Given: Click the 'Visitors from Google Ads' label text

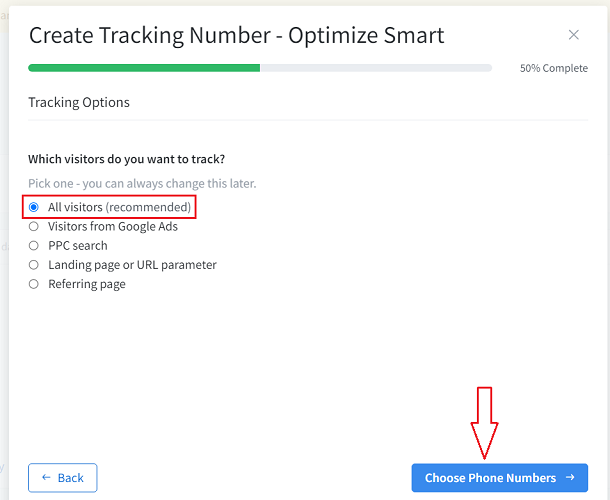Looking at the screenshot, I should (113, 226).
